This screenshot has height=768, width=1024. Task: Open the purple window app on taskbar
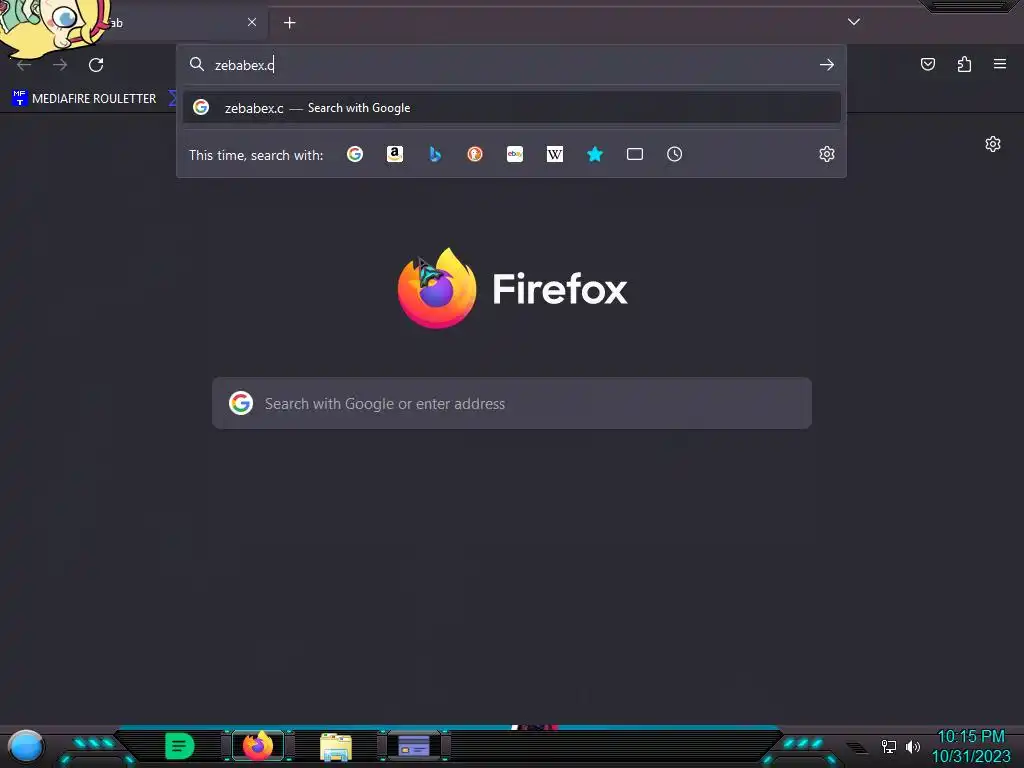click(x=414, y=746)
